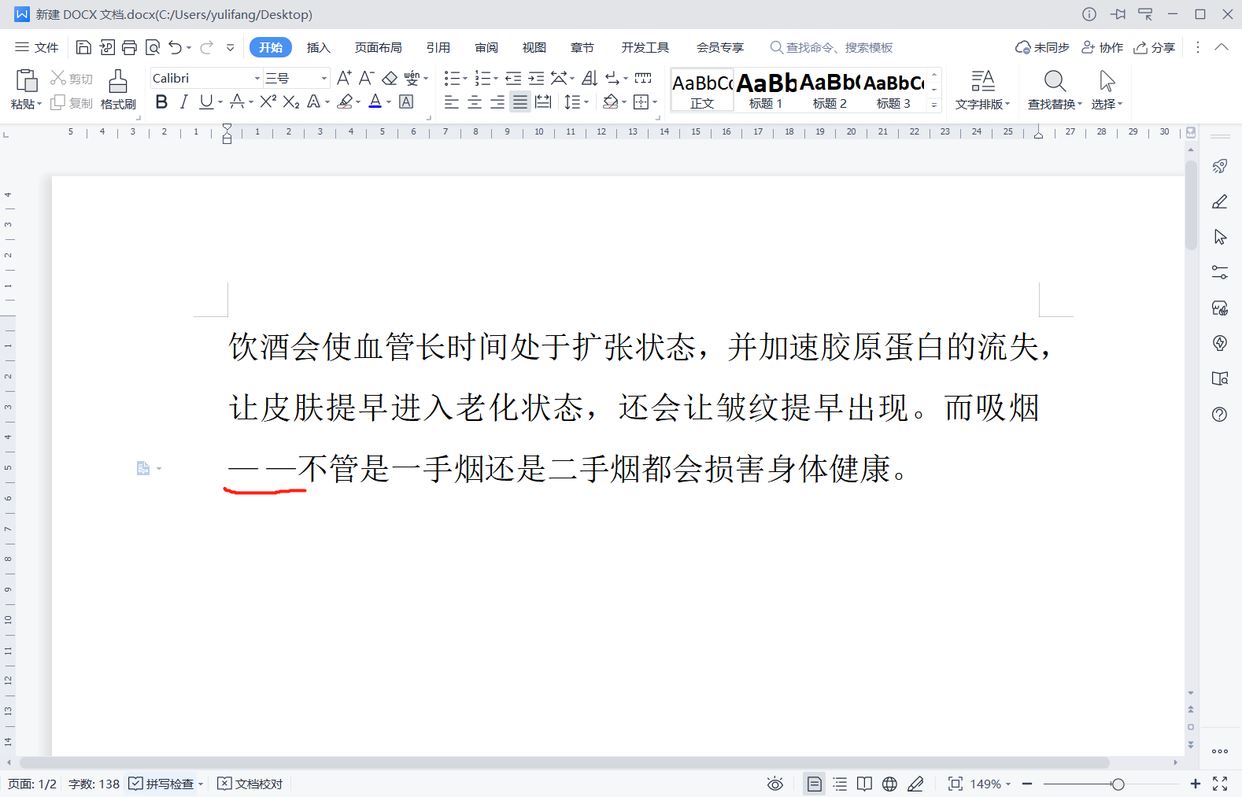
Task: Apply the font color (A) swatch
Action: [375, 102]
